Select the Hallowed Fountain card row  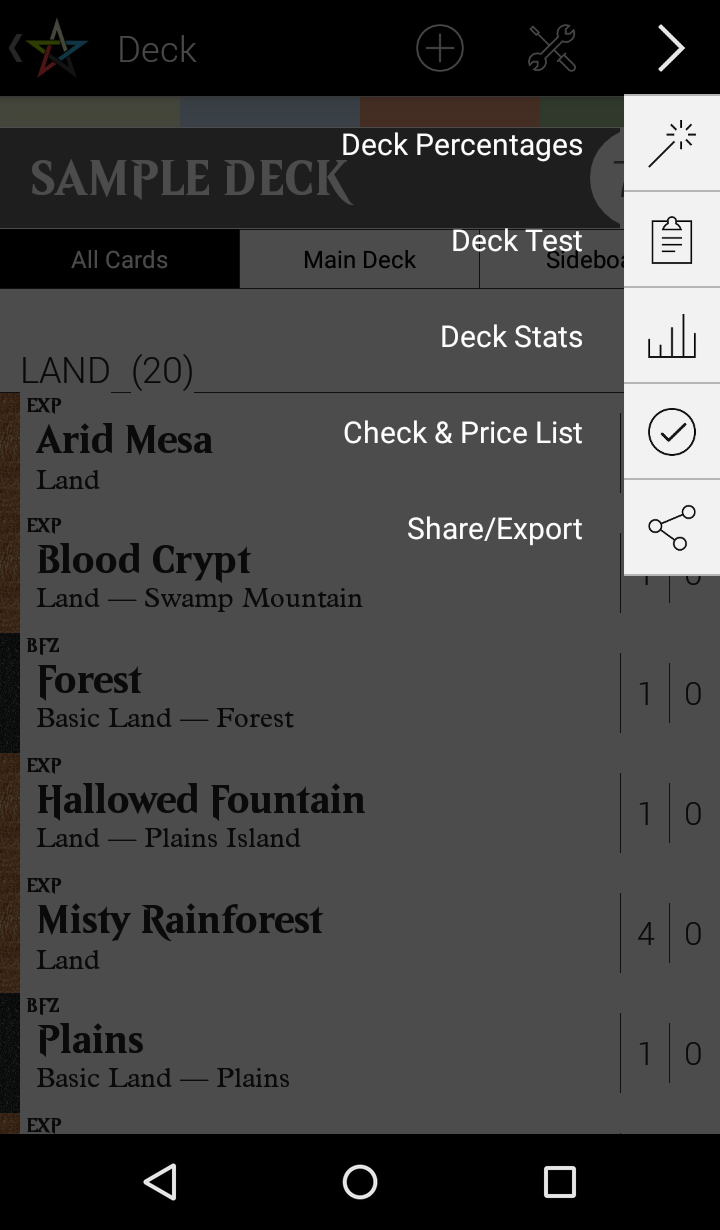pyautogui.click(x=200, y=813)
